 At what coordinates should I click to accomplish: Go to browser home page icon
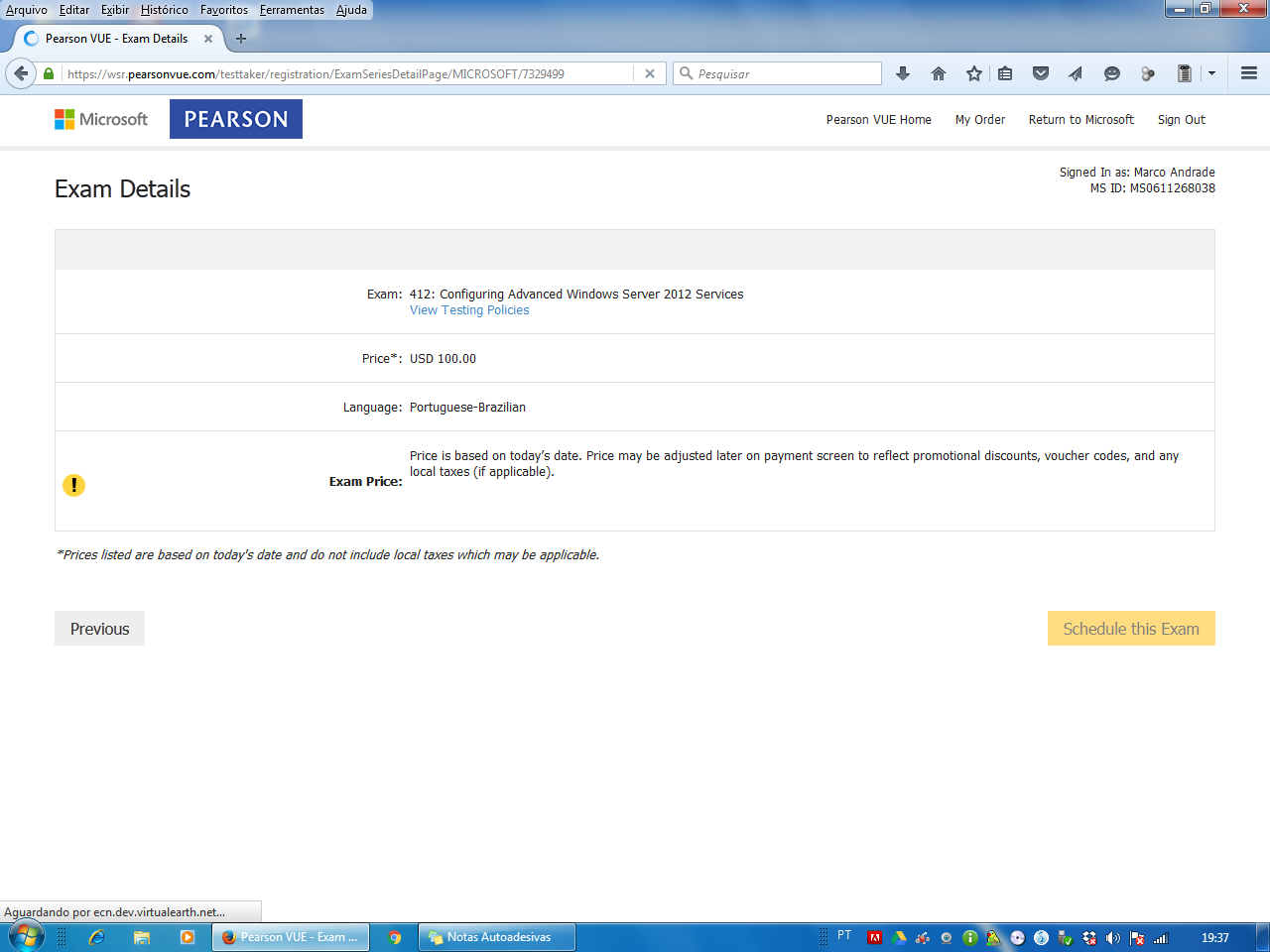(x=939, y=73)
